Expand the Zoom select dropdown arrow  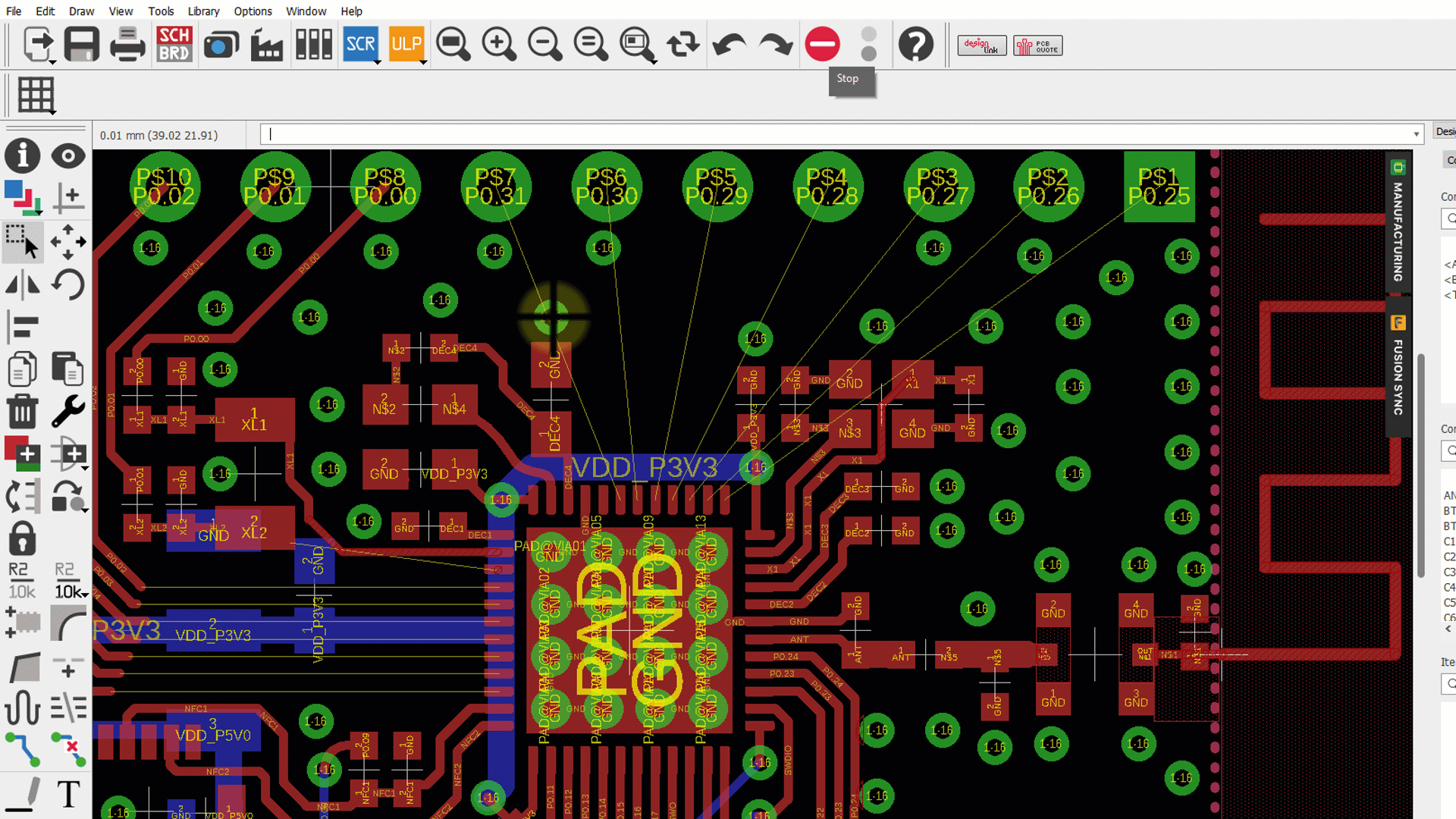[x=653, y=61]
